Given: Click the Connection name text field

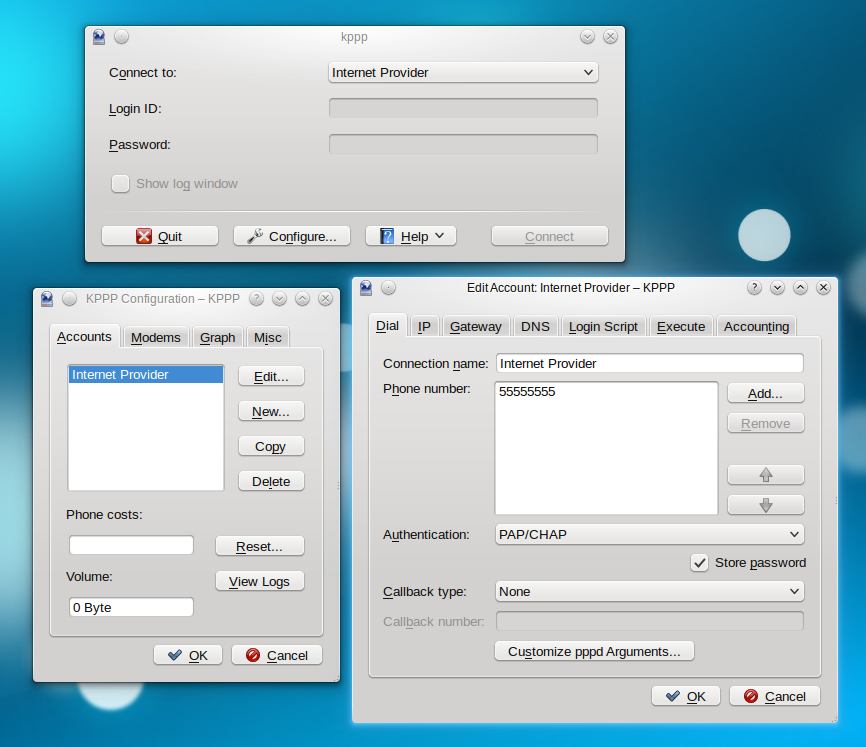Looking at the screenshot, I should pyautogui.click(x=649, y=364).
